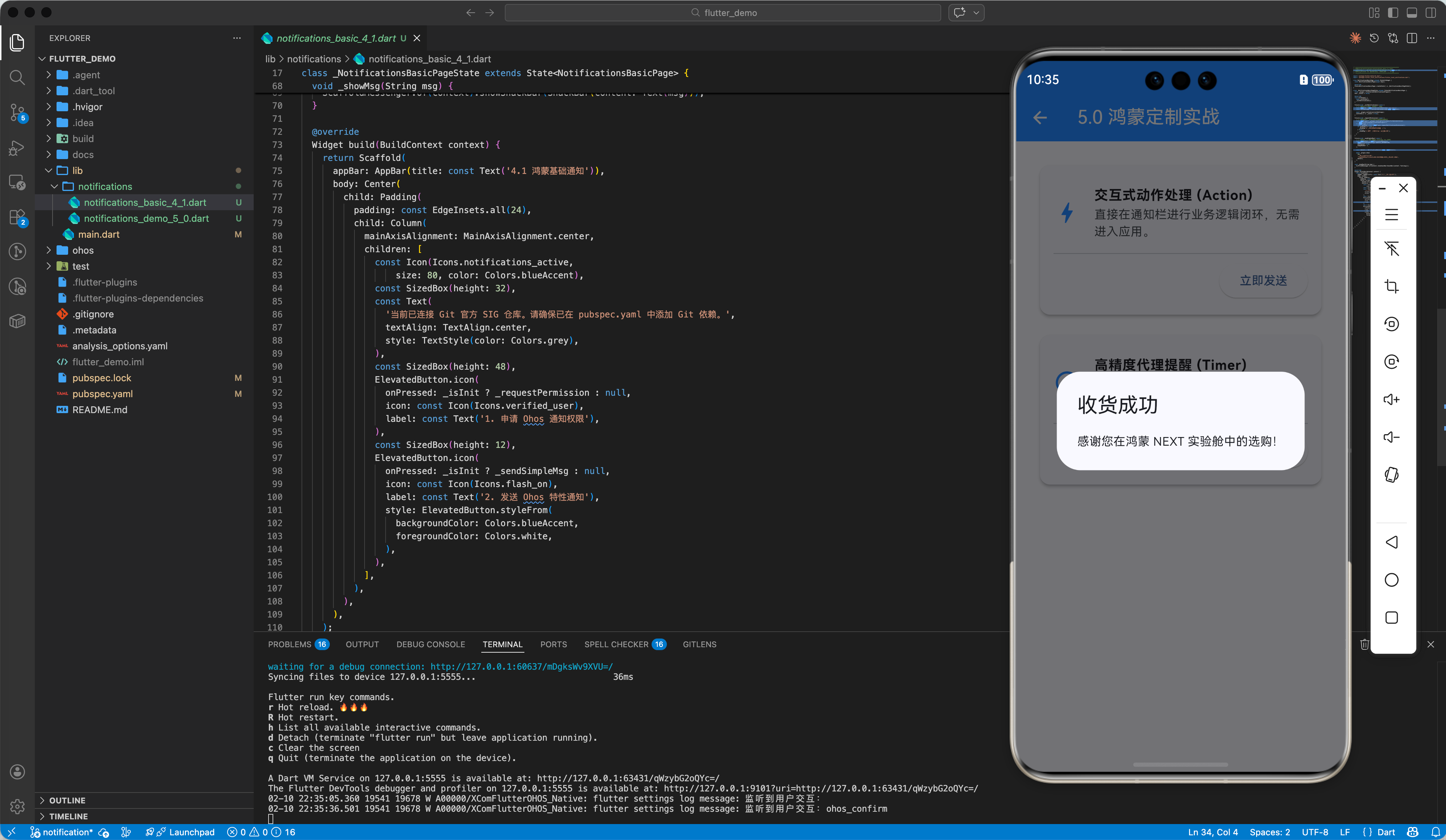Image resolution: width=1446 pixels, height=840 pixels.
Task: Click the UTF-8 encoding in status bar
Action: tap(1314, 832)
